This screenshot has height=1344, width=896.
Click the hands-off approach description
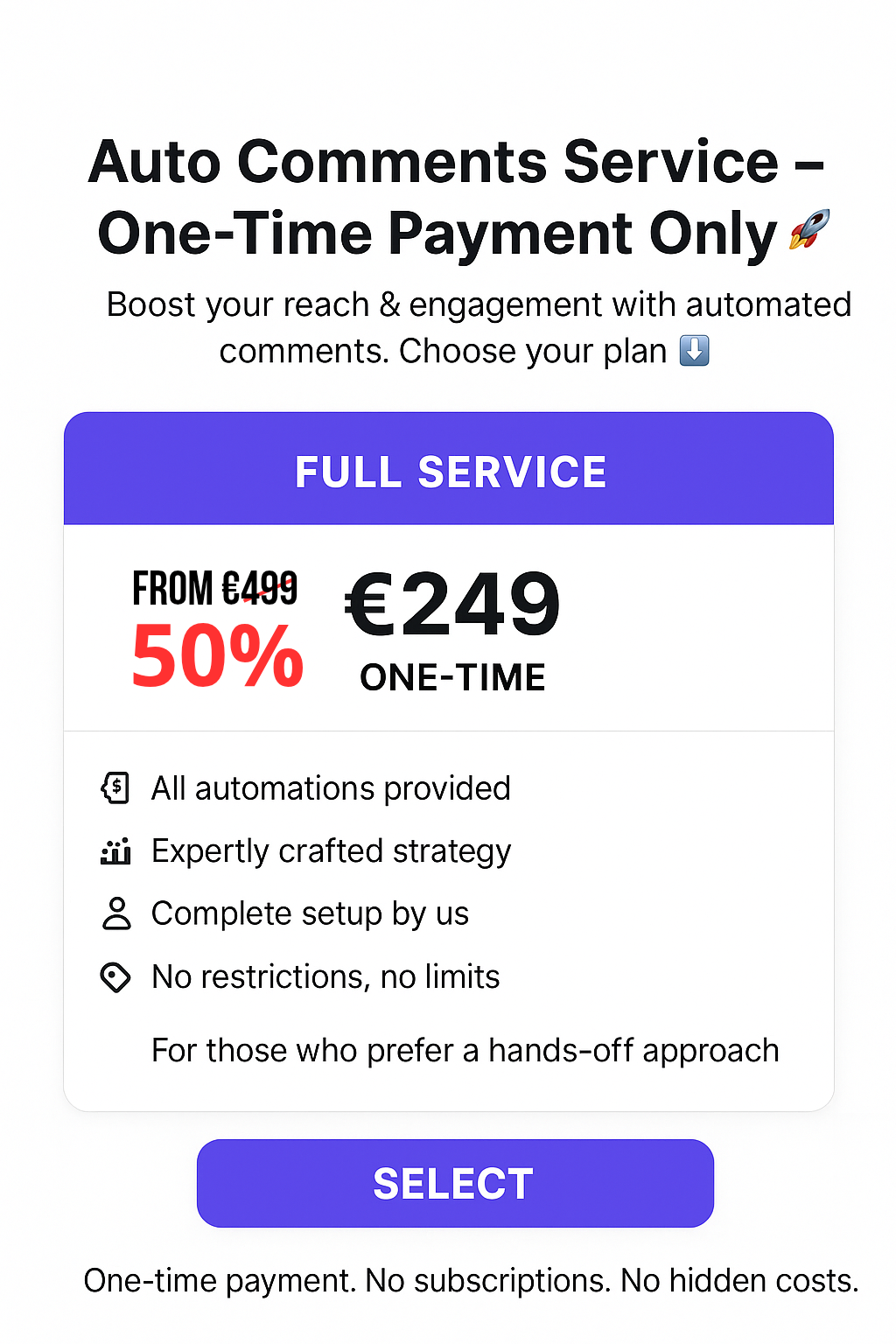click(465, 1050)
